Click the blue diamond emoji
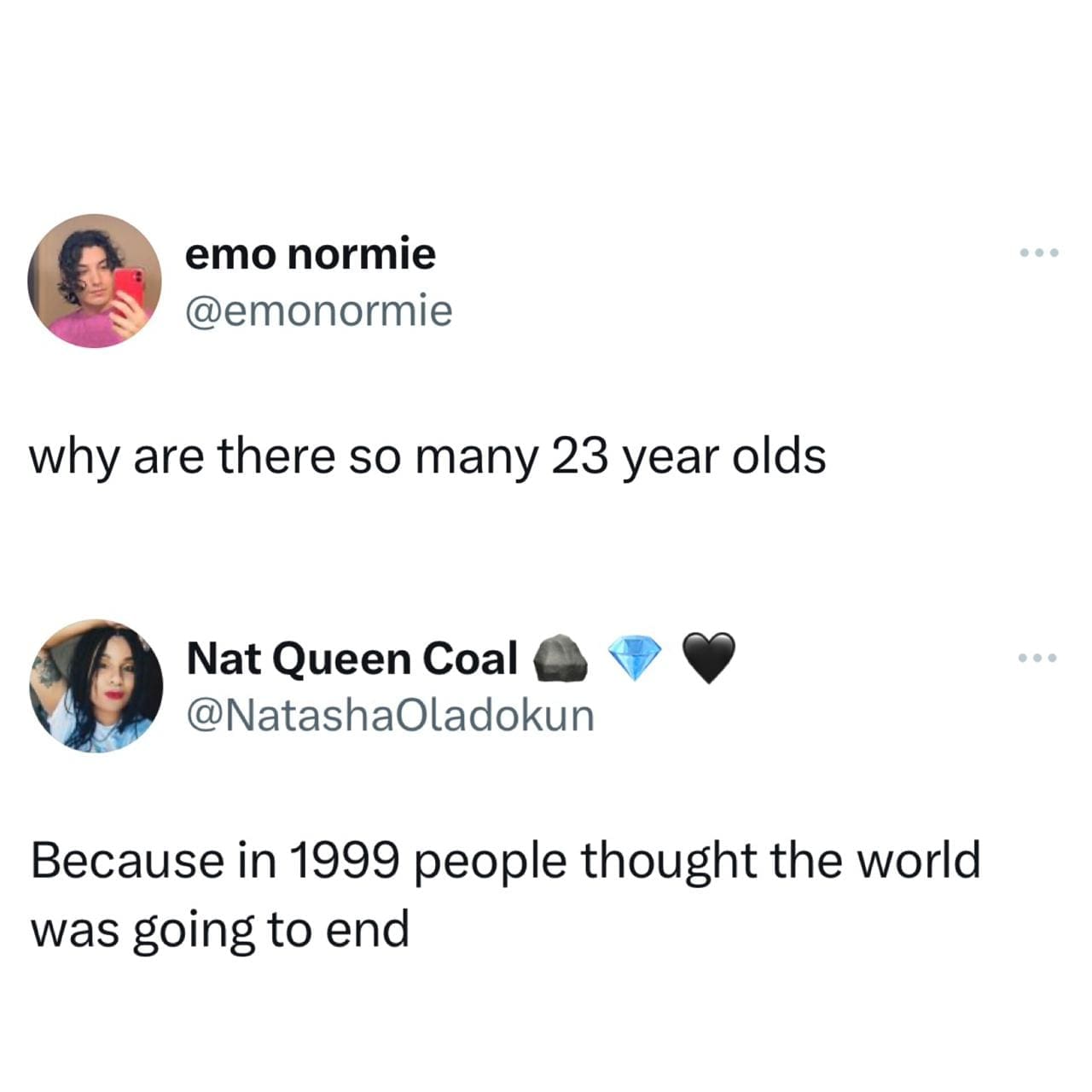This screenshot has height=1092, width=1092. 635,659
